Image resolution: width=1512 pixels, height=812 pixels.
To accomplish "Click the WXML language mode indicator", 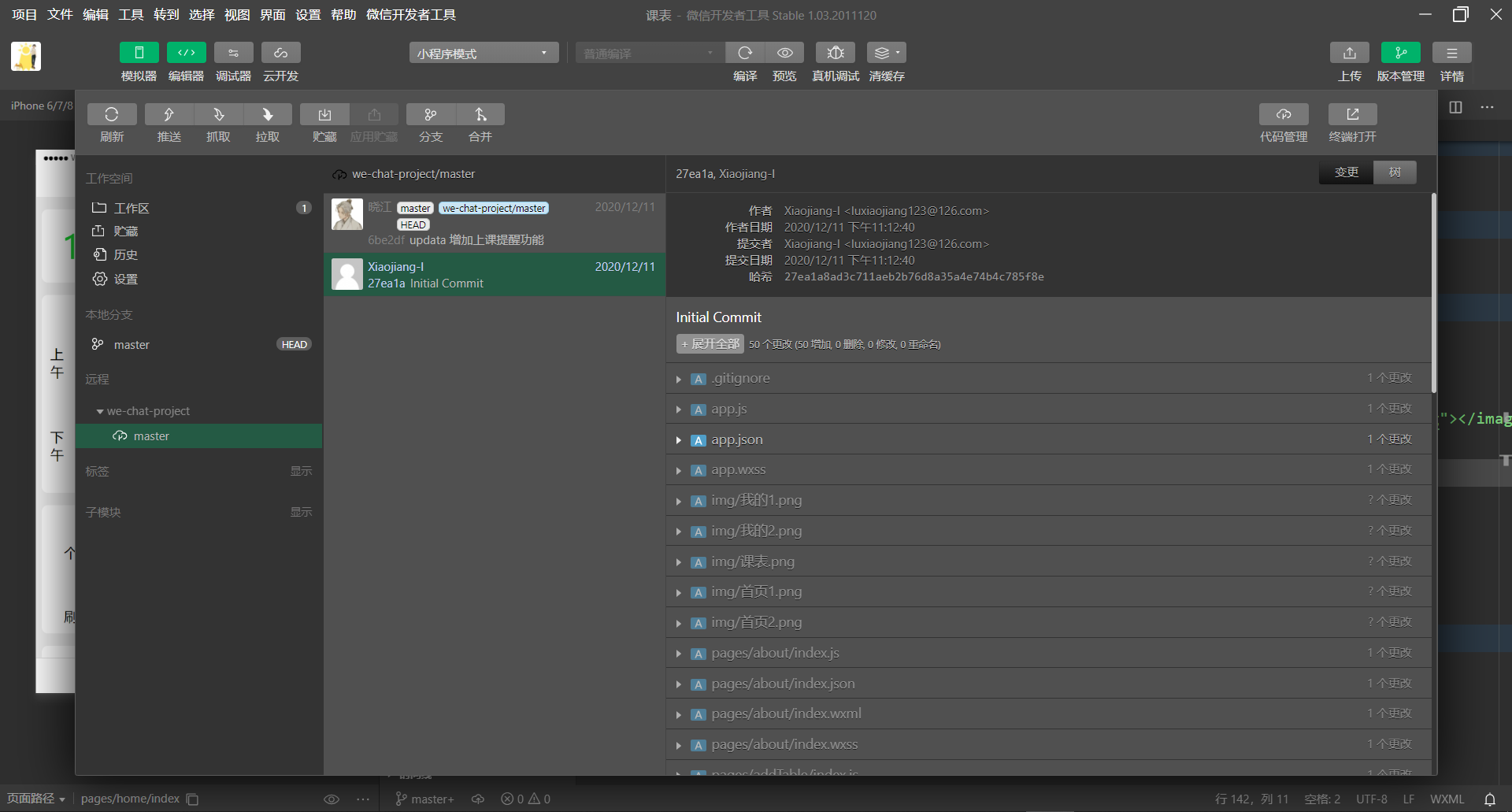I will coord(1447,799).
